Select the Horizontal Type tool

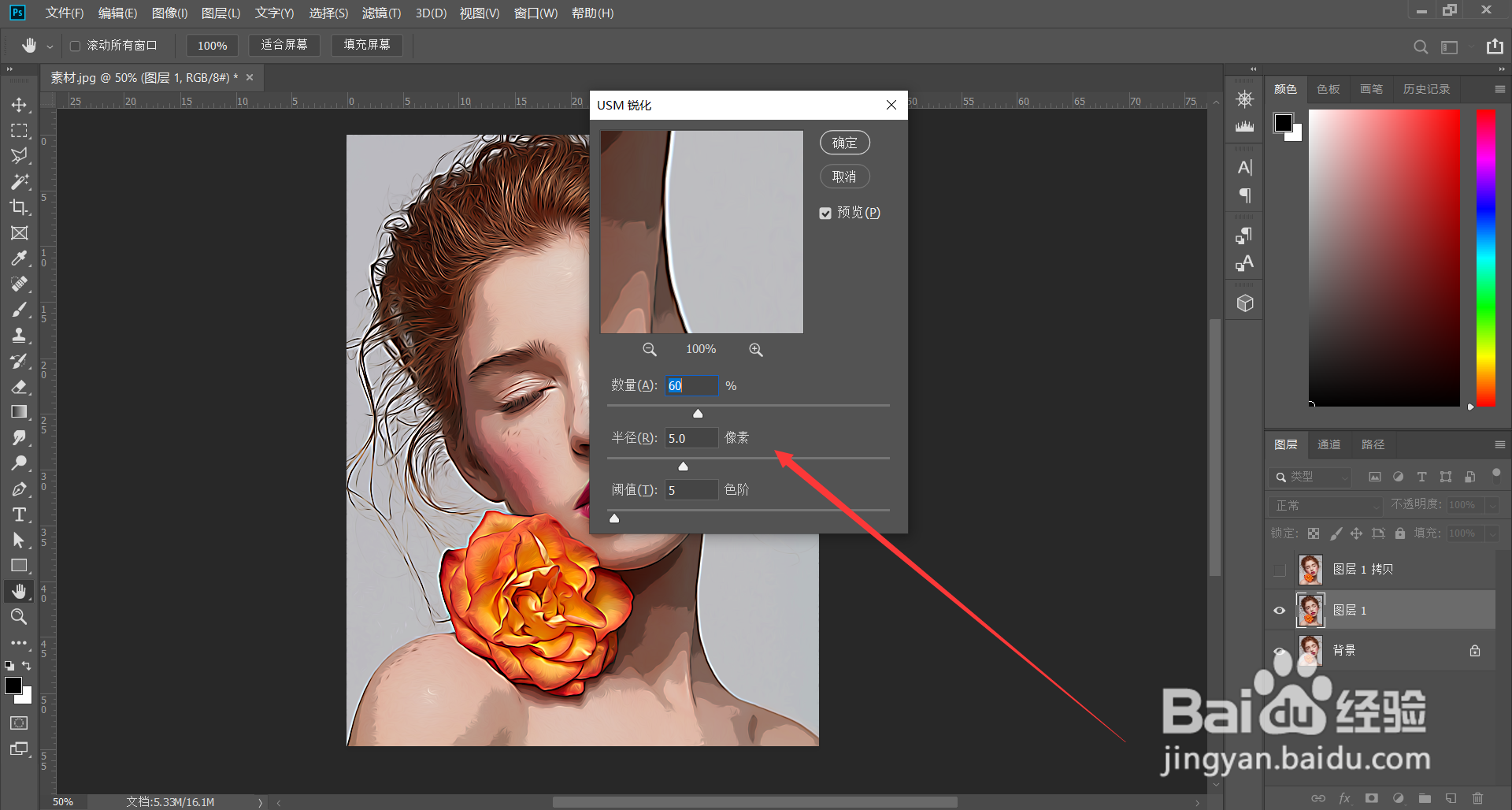point(19,515)
